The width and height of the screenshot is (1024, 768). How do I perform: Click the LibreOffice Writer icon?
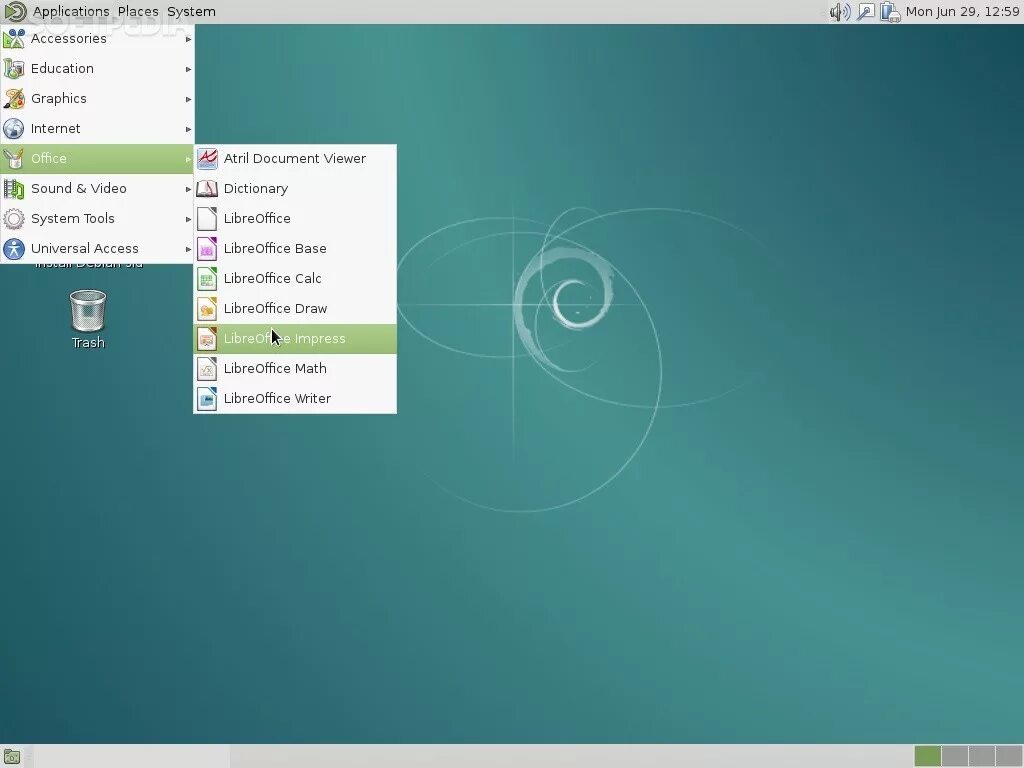(207, 399)
